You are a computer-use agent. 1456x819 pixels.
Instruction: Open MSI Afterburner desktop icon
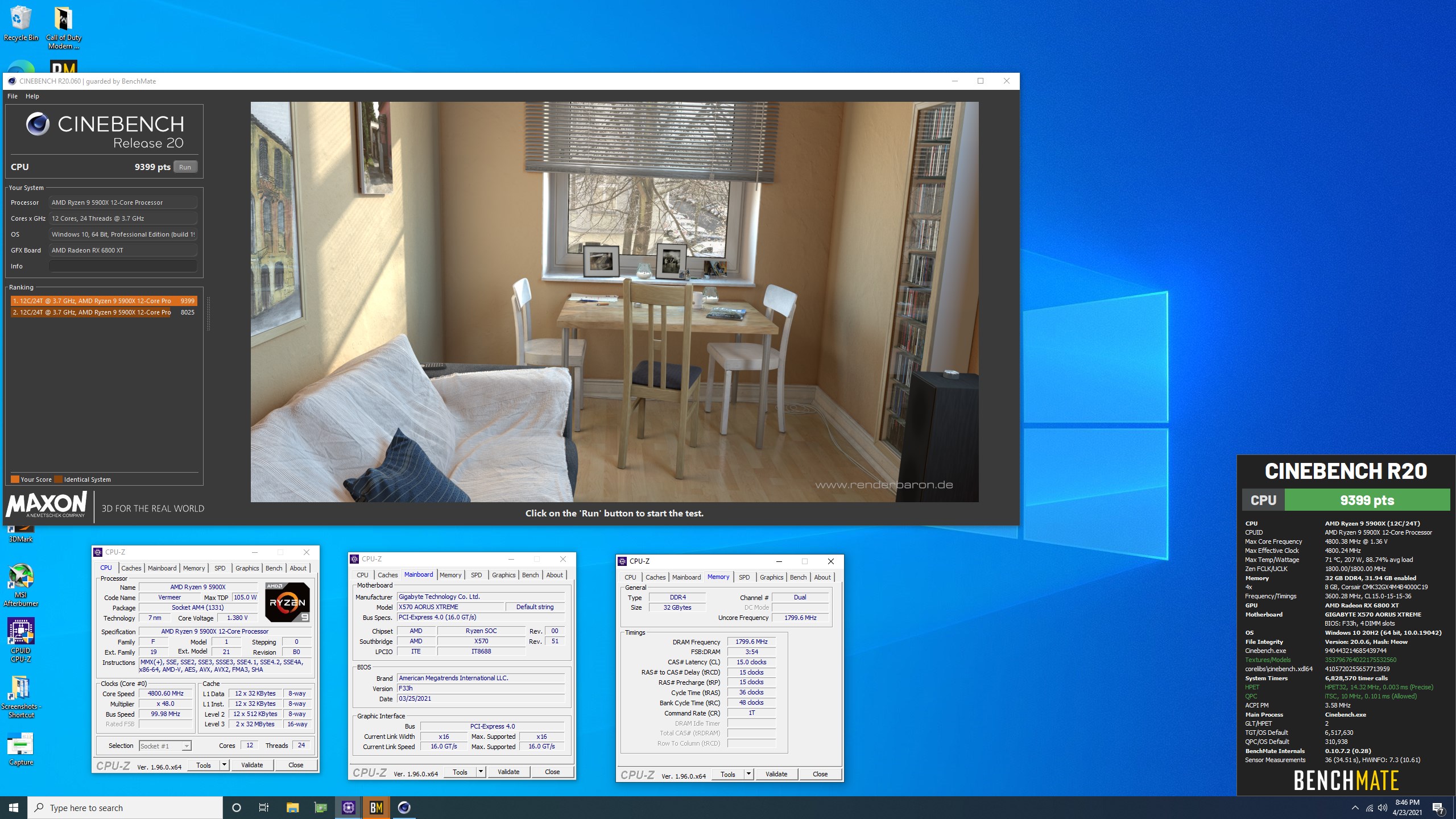click(21, 585)
